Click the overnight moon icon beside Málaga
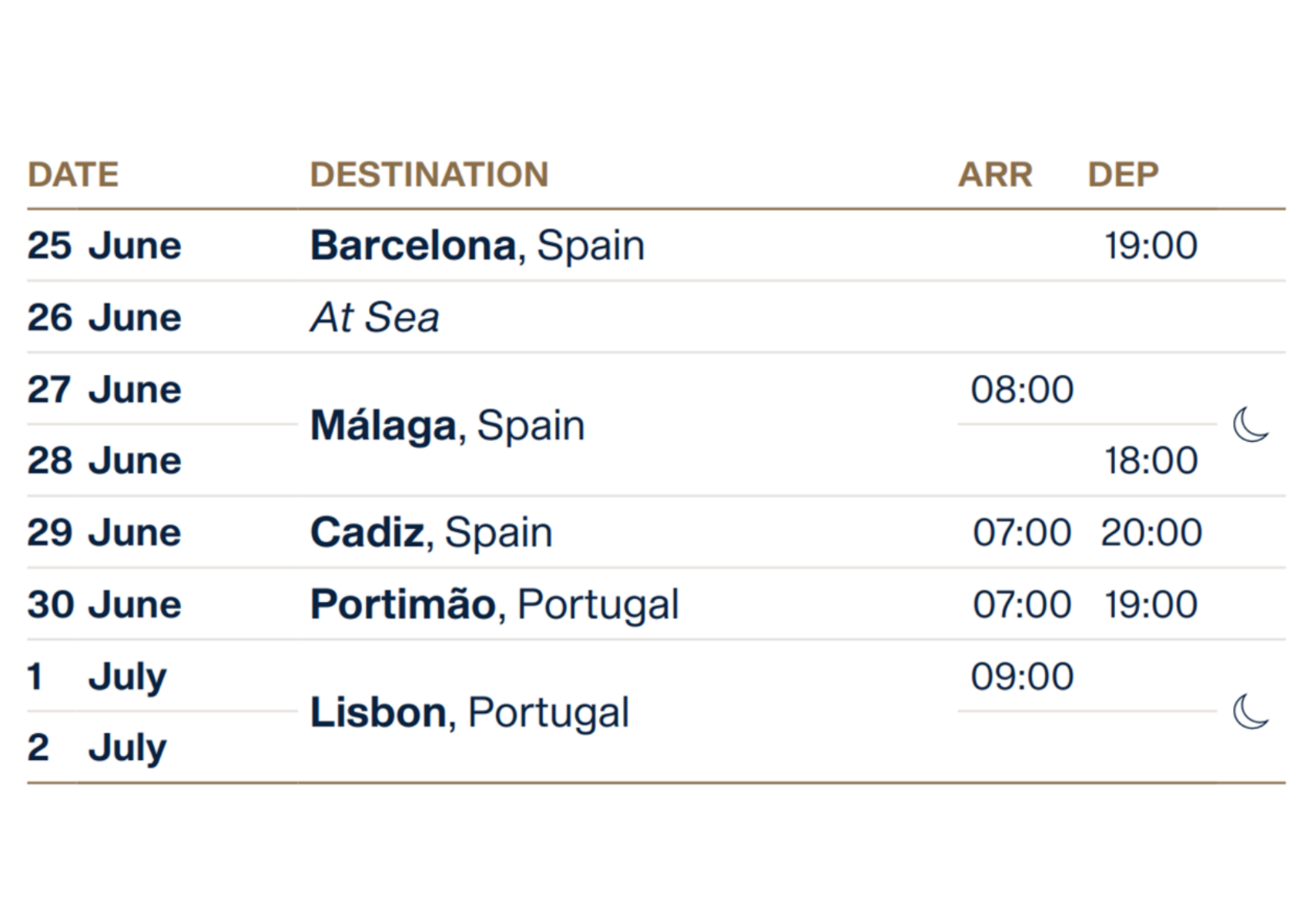Screen dimensions: 1303x924 (1251, 424)
